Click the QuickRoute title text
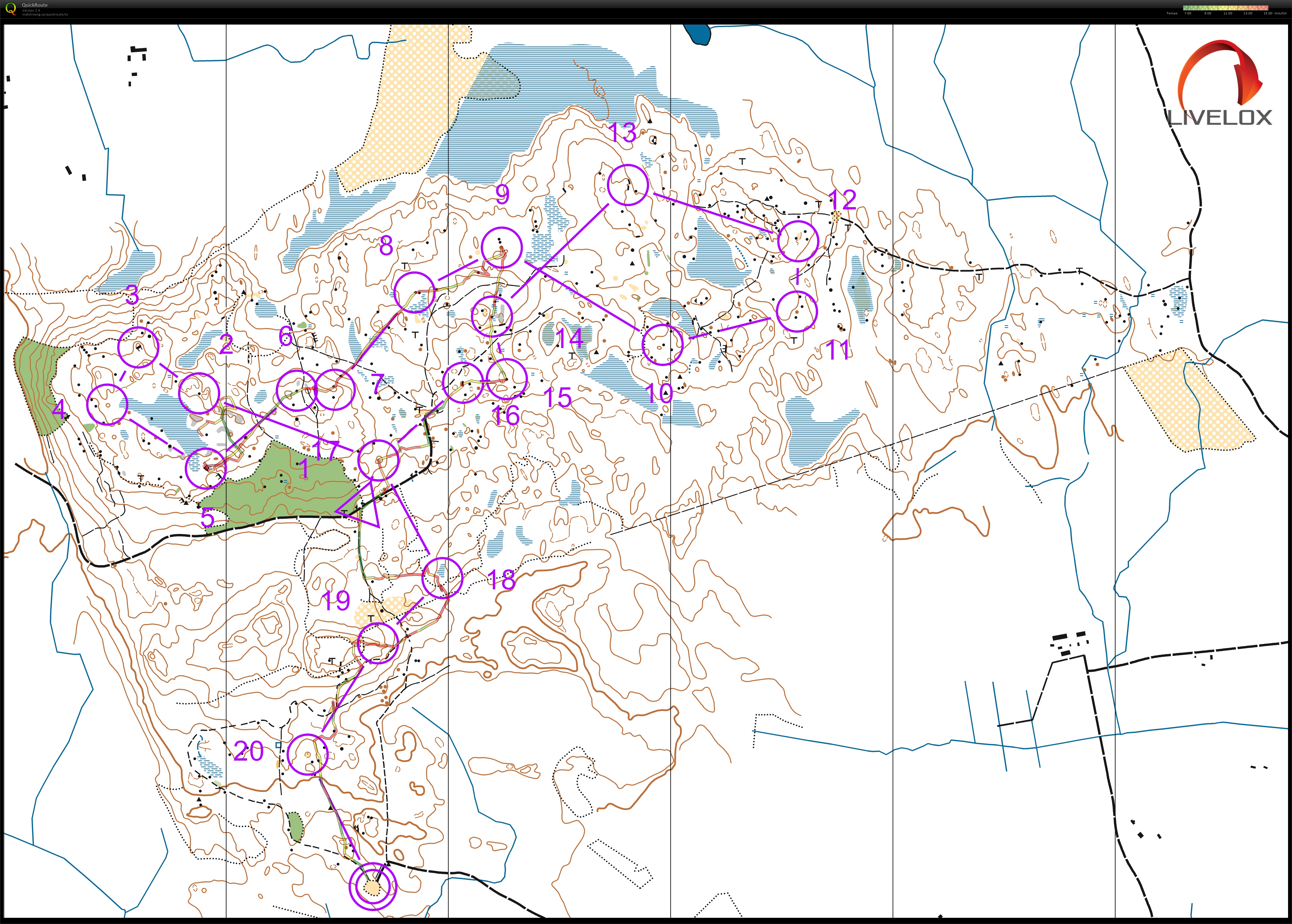 click(35, 5)
